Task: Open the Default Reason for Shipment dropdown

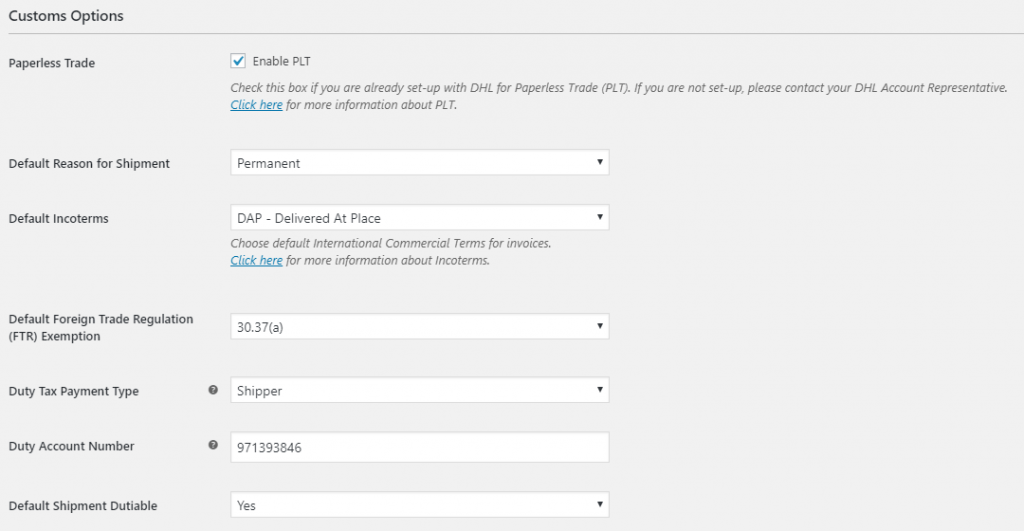Action: [x=419, y=163]
